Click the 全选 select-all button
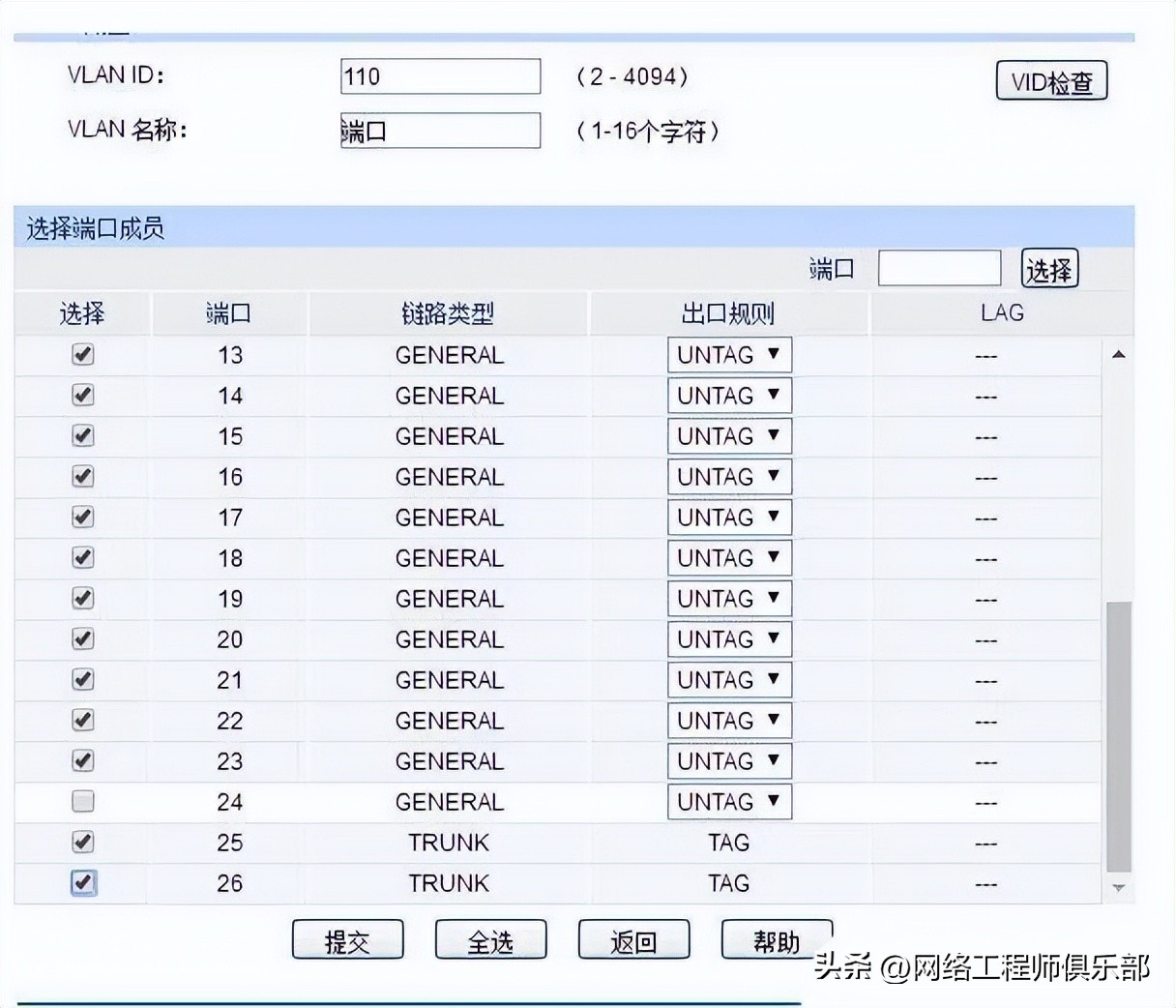The height and width of the screenshot is (1008, 1176). tap(490, 938)
